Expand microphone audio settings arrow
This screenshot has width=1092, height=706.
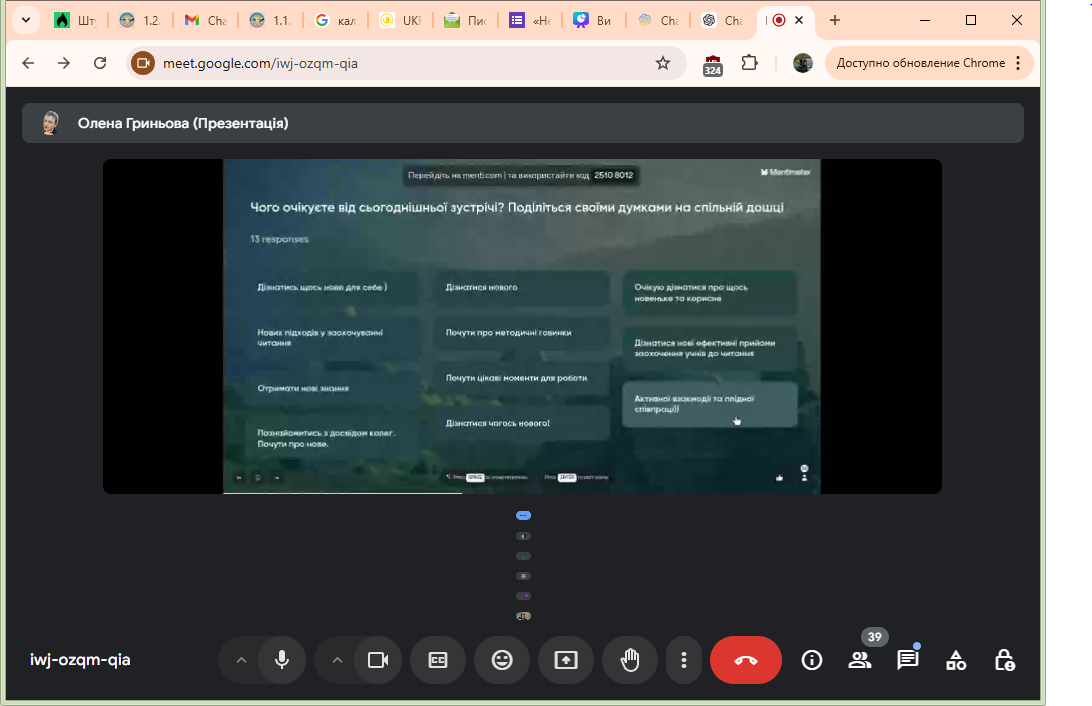[x=240, y=660]
